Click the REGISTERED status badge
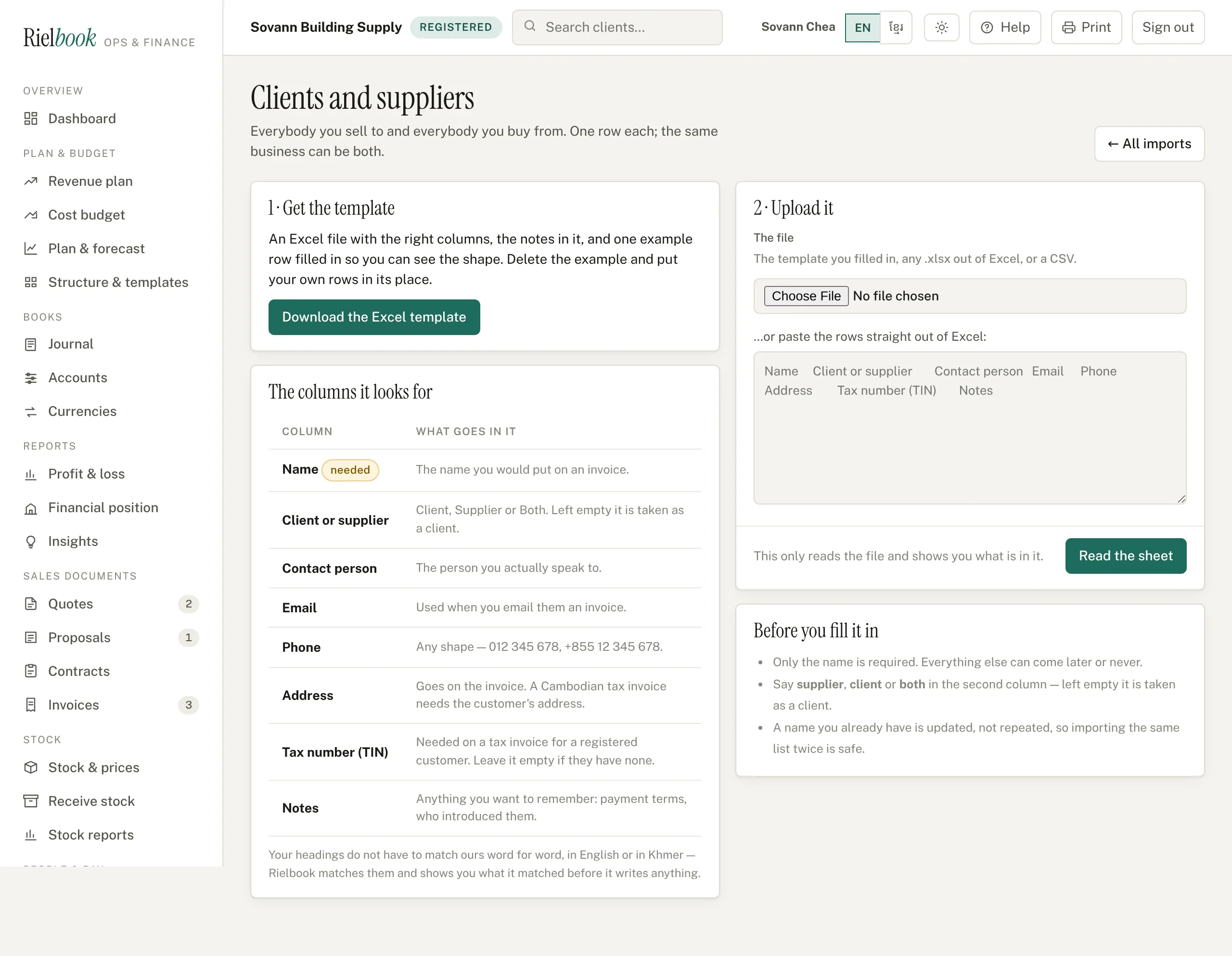This screenshot has height=956, width=1232. (456, 27)
